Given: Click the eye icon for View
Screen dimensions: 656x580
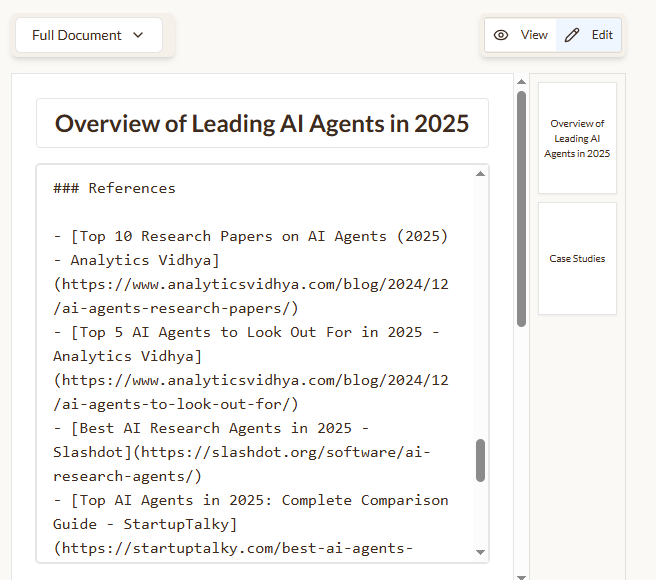Looking at the screenshot, I should [501, 35].
